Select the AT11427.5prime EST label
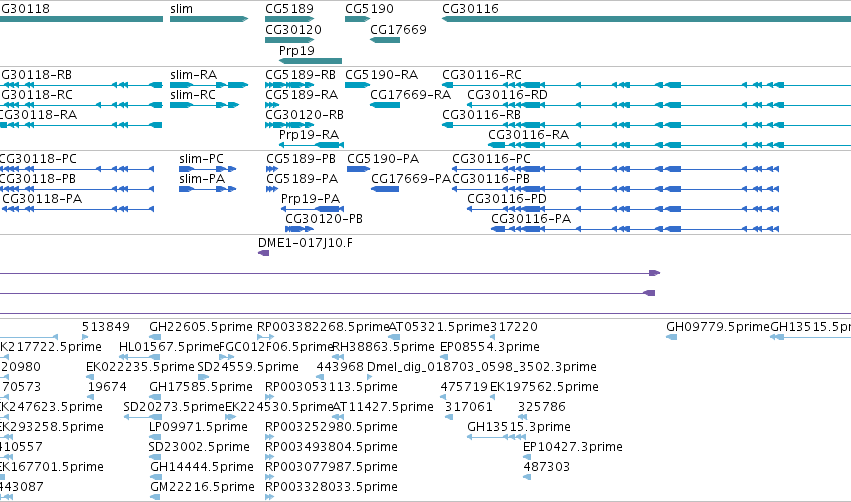The image size is (851, 502). pos(383,408)
